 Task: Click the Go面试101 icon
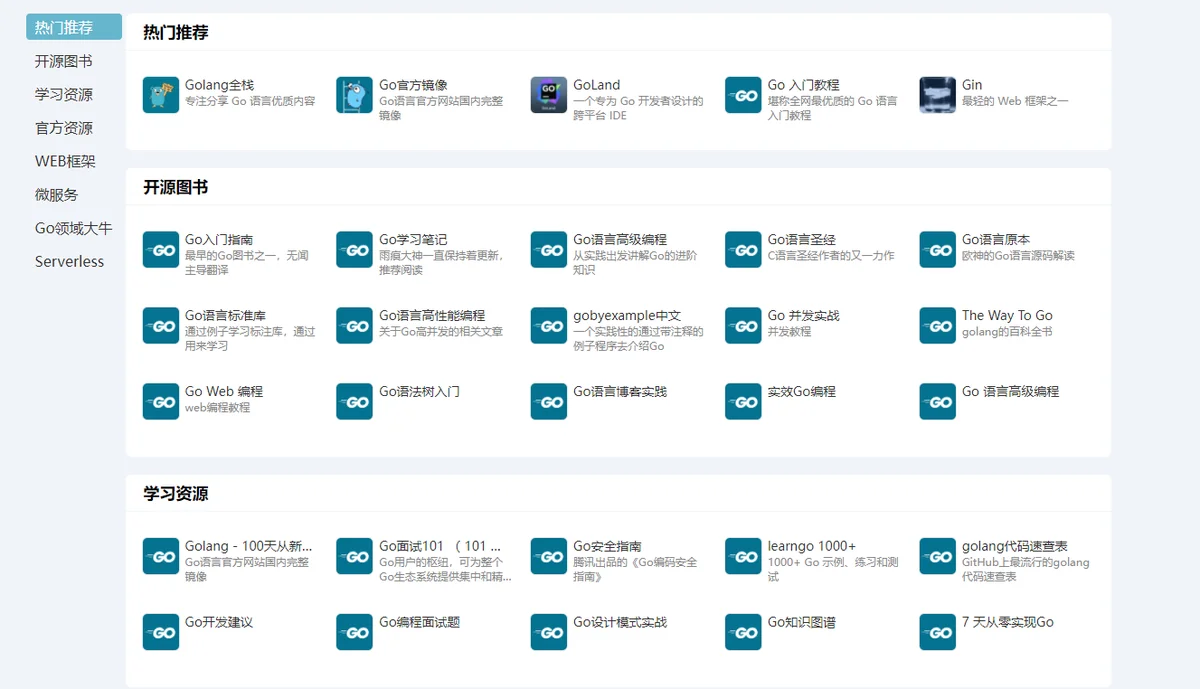(x=355, y=557)
